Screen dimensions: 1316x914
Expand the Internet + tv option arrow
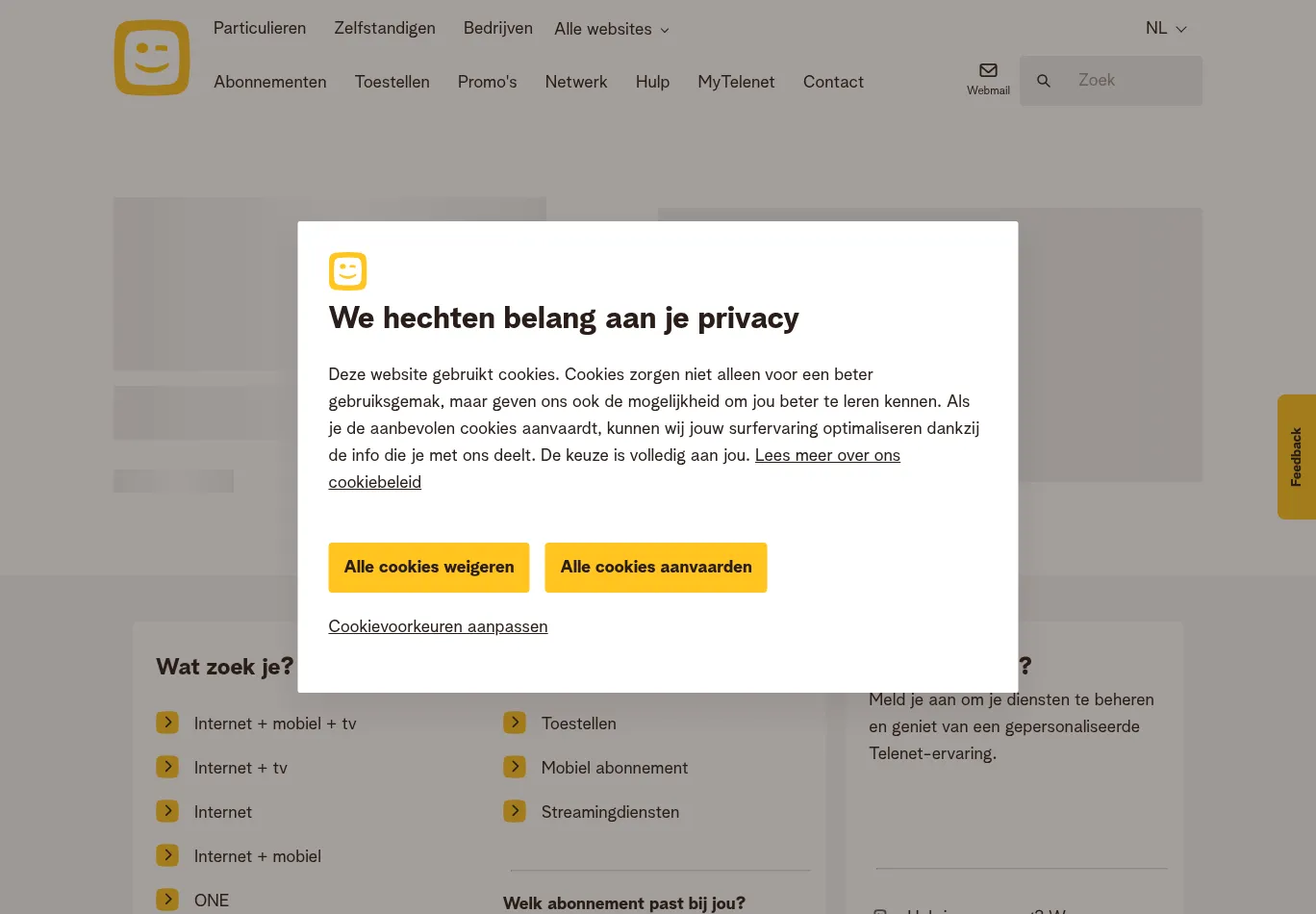click(x=167, y=767)
